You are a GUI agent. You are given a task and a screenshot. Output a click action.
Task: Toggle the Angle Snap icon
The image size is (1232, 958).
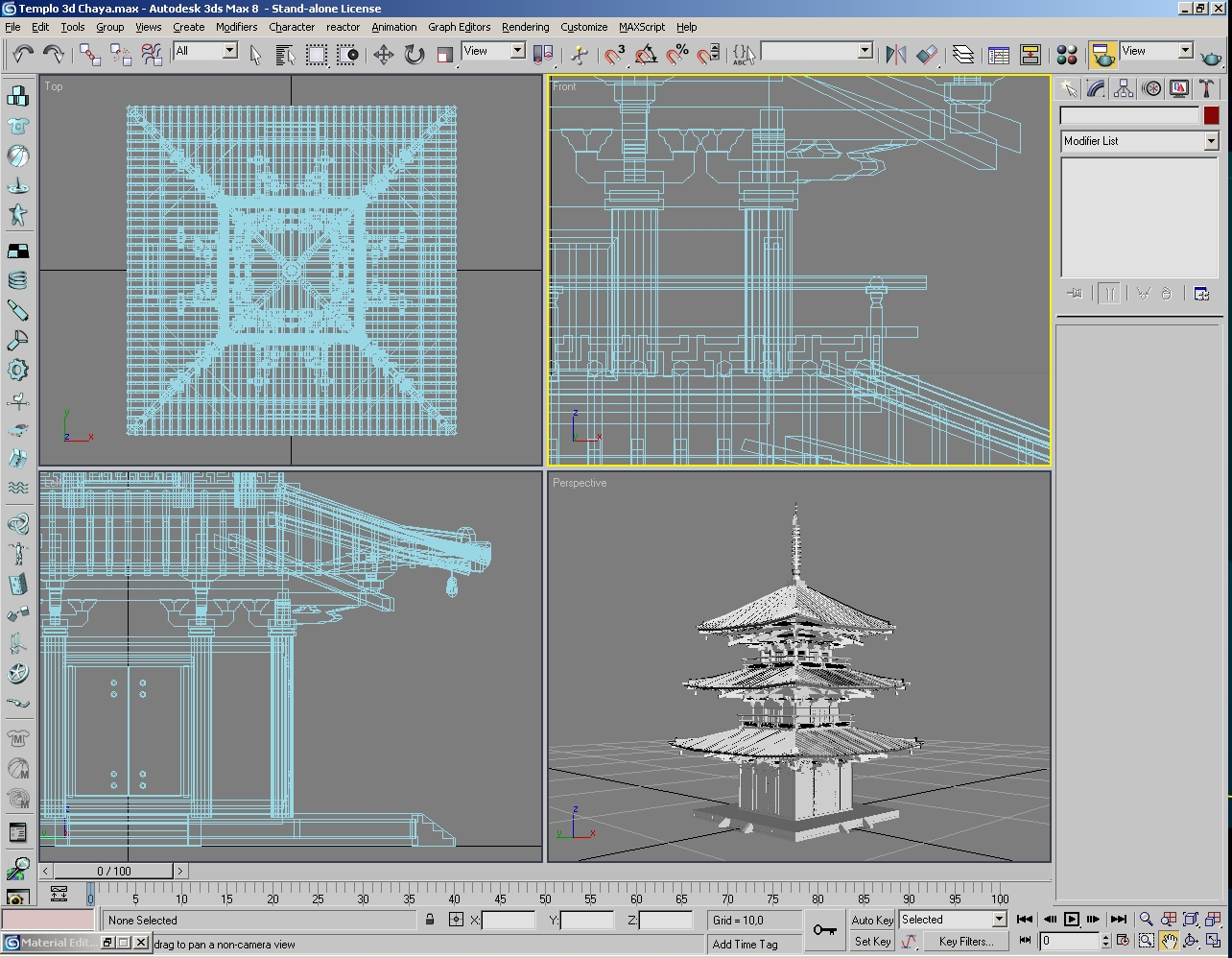[x=646, y=54]
